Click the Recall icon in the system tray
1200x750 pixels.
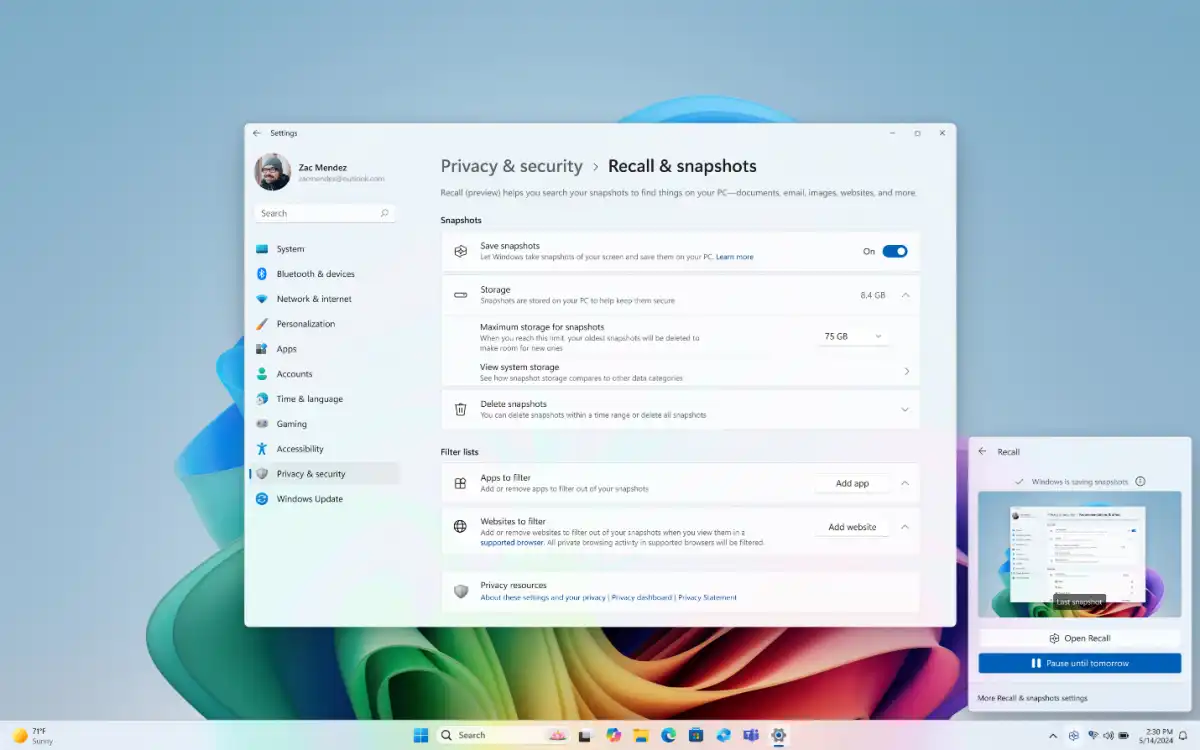pos(1074,735)
